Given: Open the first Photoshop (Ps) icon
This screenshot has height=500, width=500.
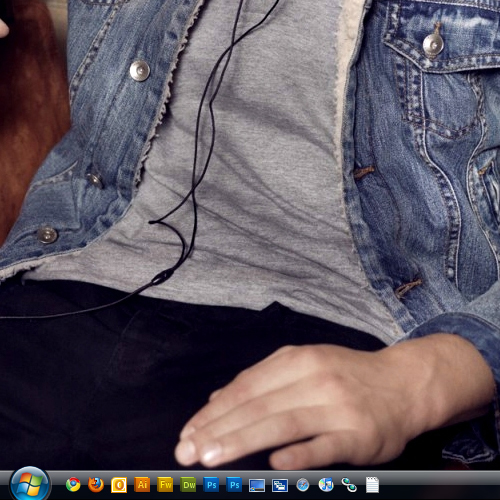Looking at the screenshot, I should coord(212,484).
